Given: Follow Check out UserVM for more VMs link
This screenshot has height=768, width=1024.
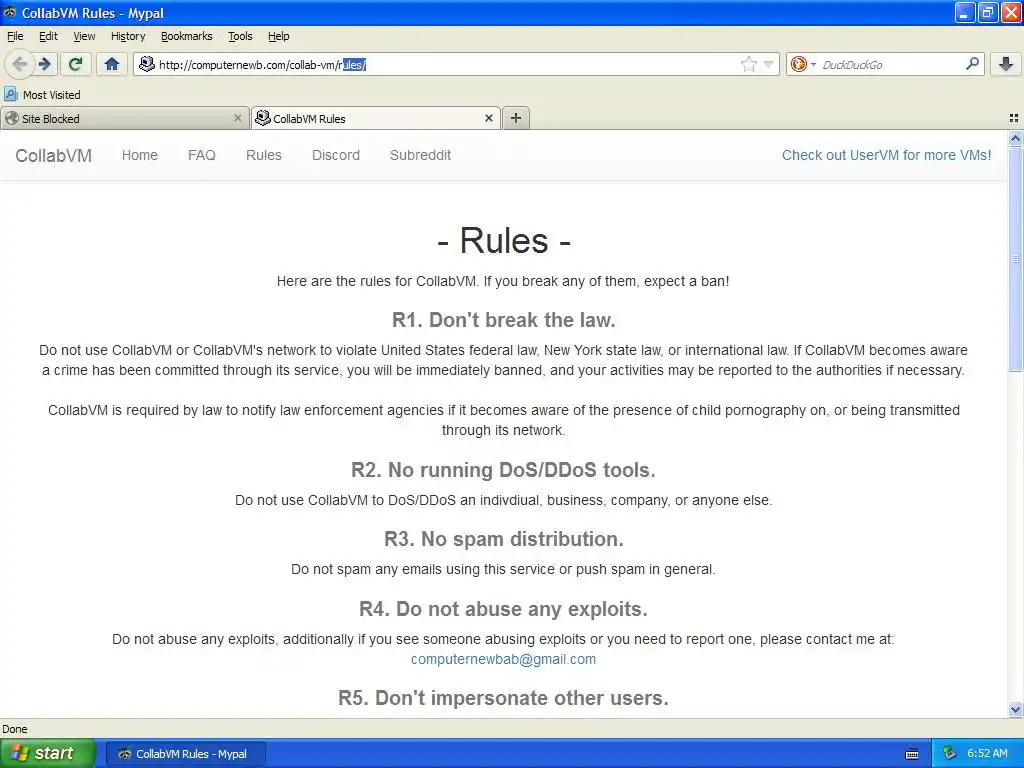Looking at the screenshot, I should [886, 155].
